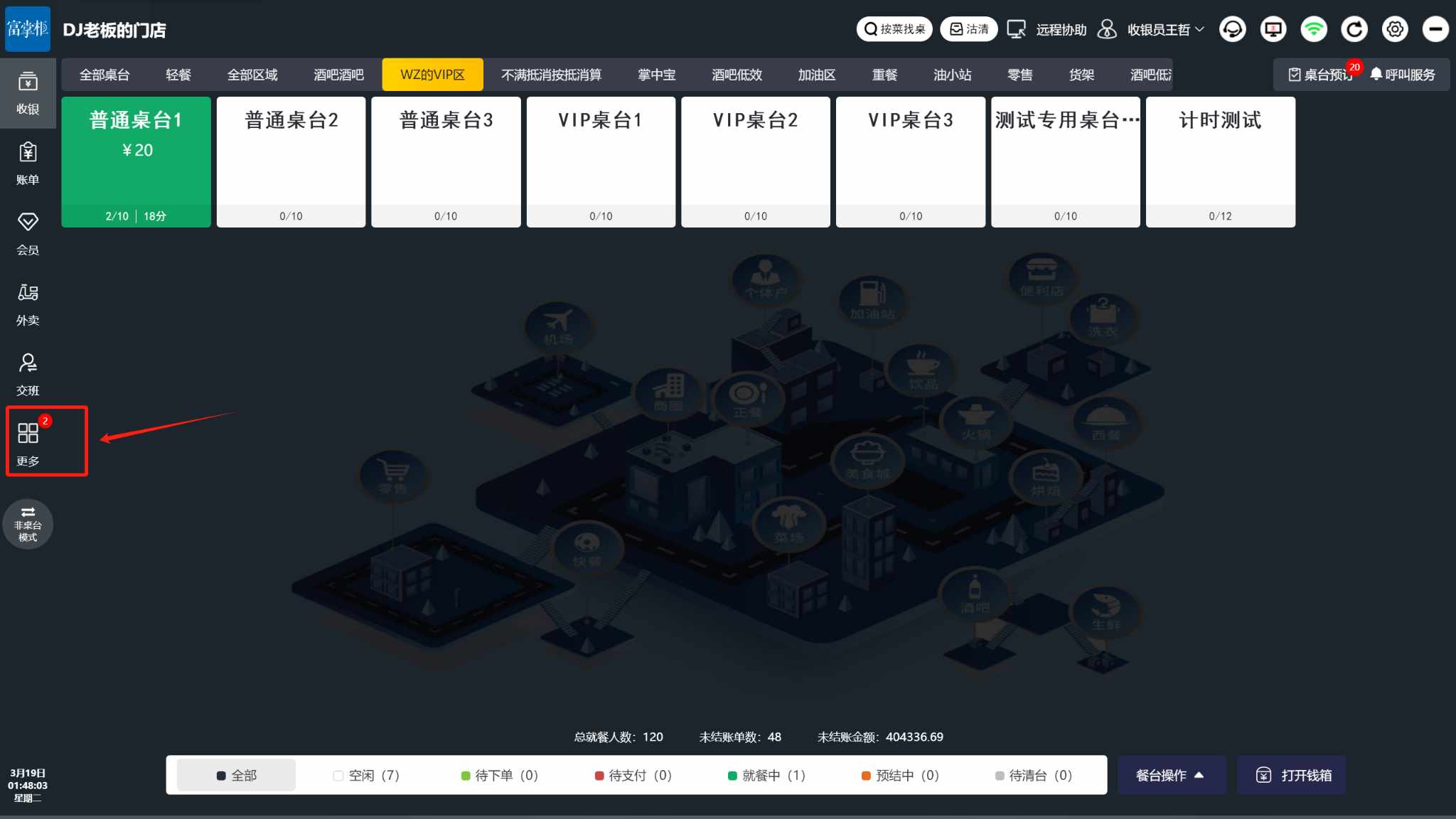
Task: Expand the 收银员王哲 cashier dropdown
Action: 1151,29
